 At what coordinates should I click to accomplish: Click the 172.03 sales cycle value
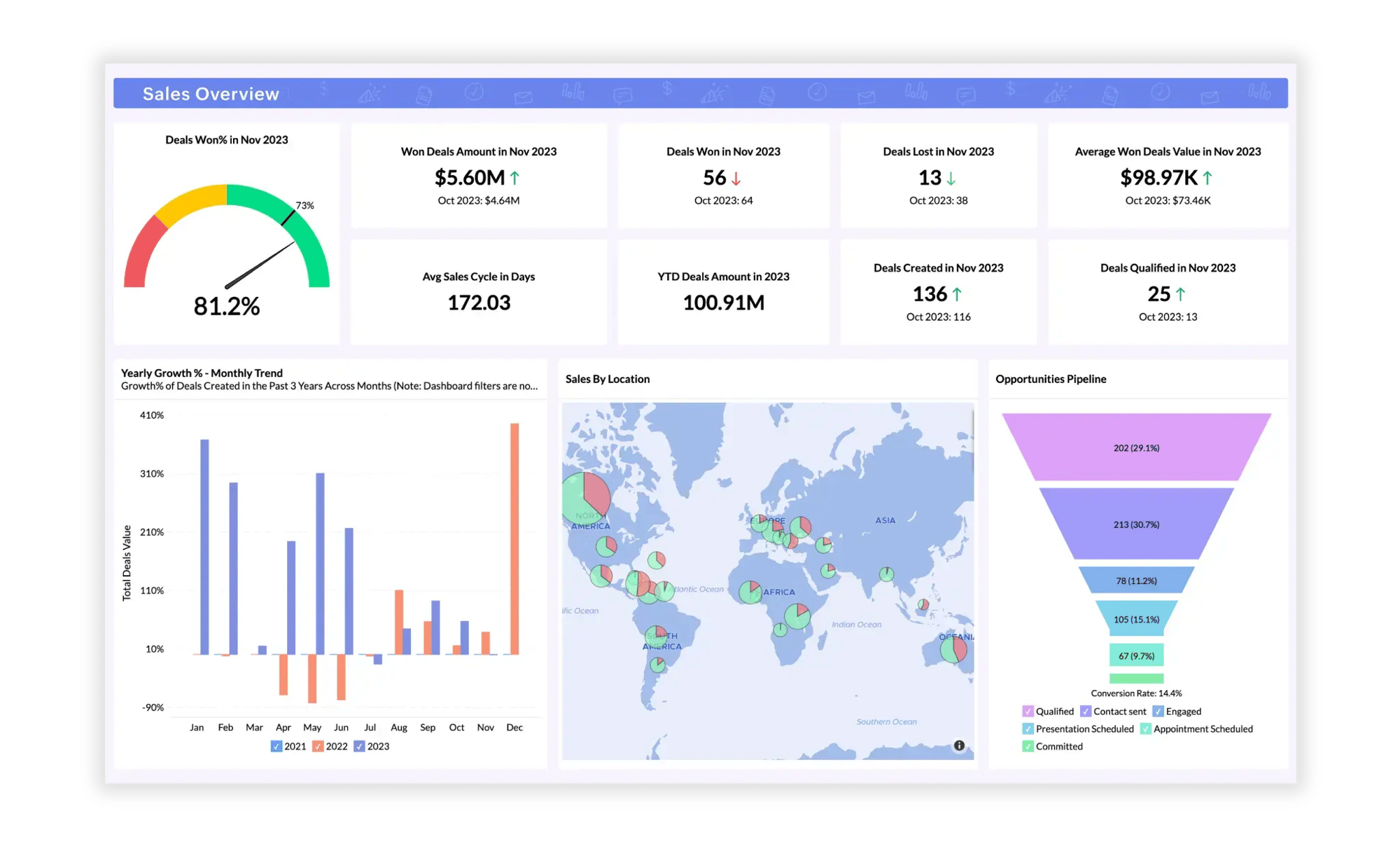pyautogui.click(x=479, y=303)
